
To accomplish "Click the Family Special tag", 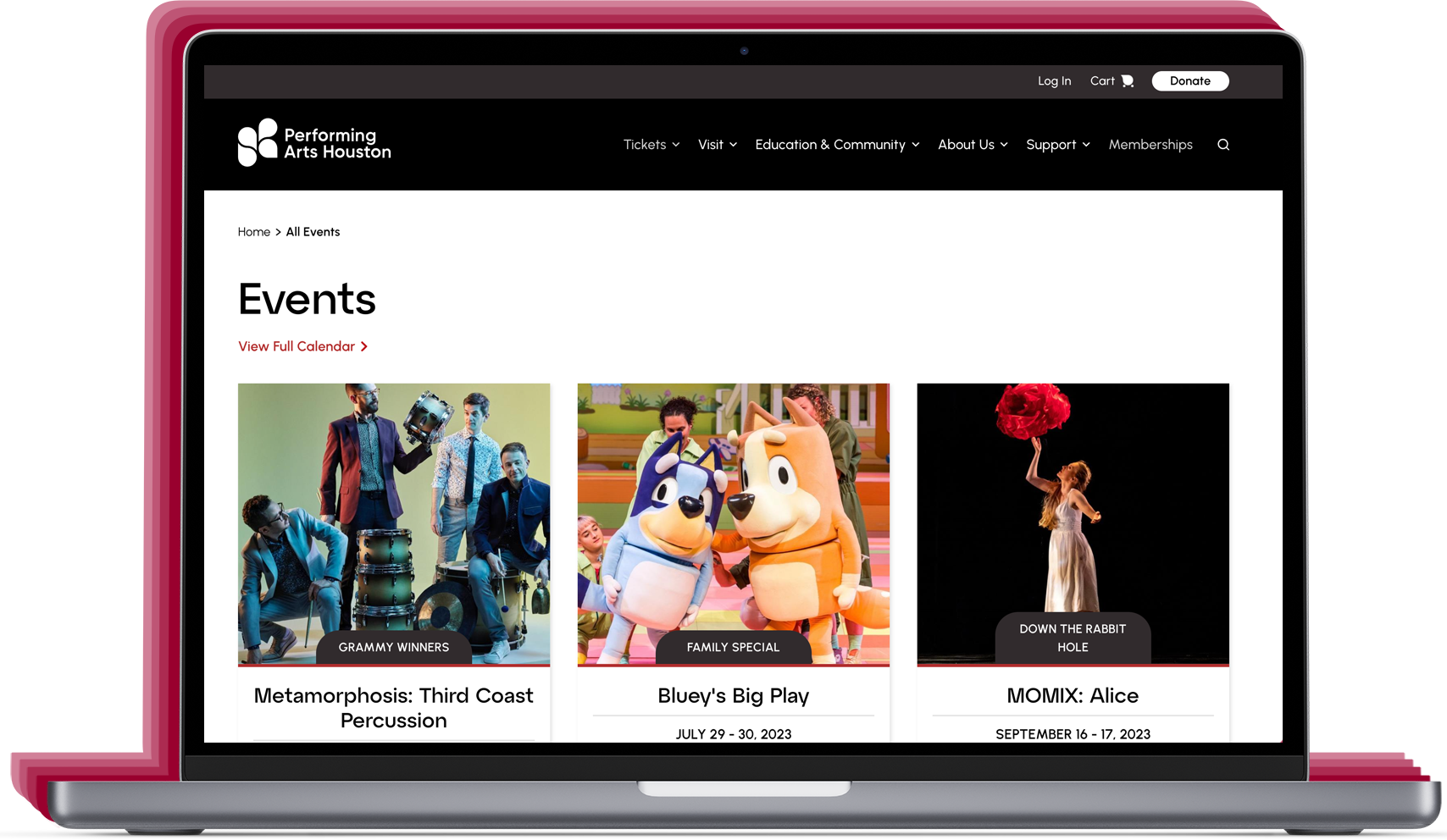I will 734,647.
